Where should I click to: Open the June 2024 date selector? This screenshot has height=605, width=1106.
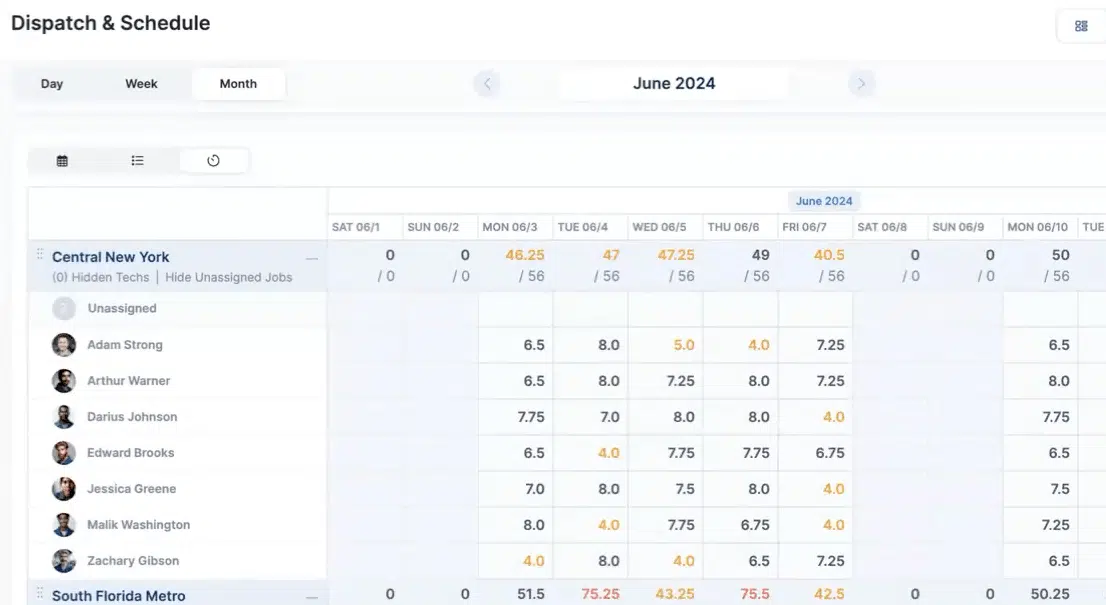675,83
